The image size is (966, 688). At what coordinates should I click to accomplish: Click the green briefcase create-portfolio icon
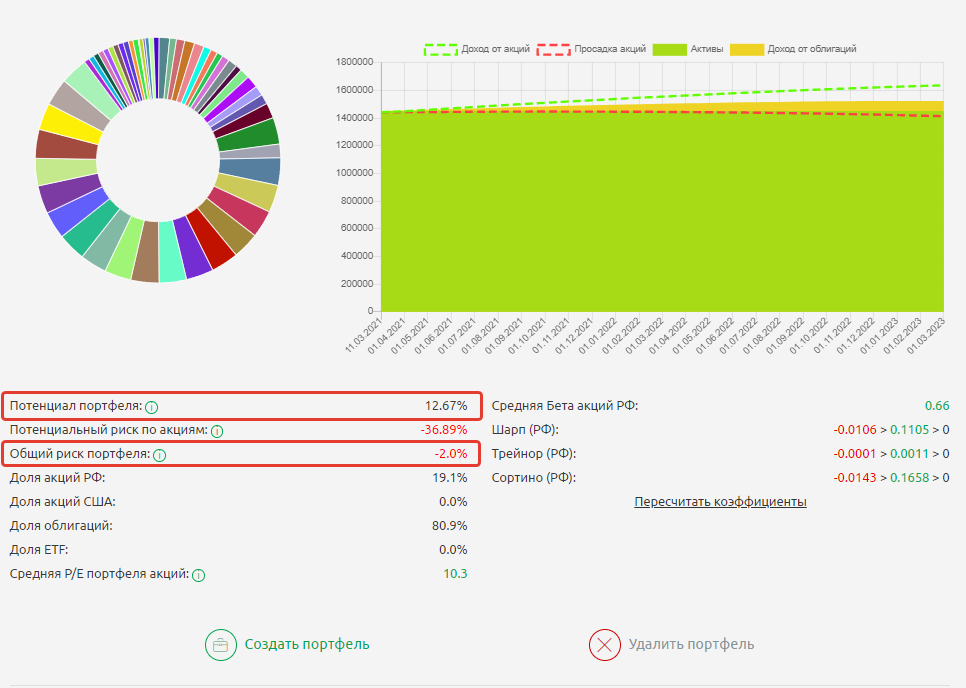[220, 645]
